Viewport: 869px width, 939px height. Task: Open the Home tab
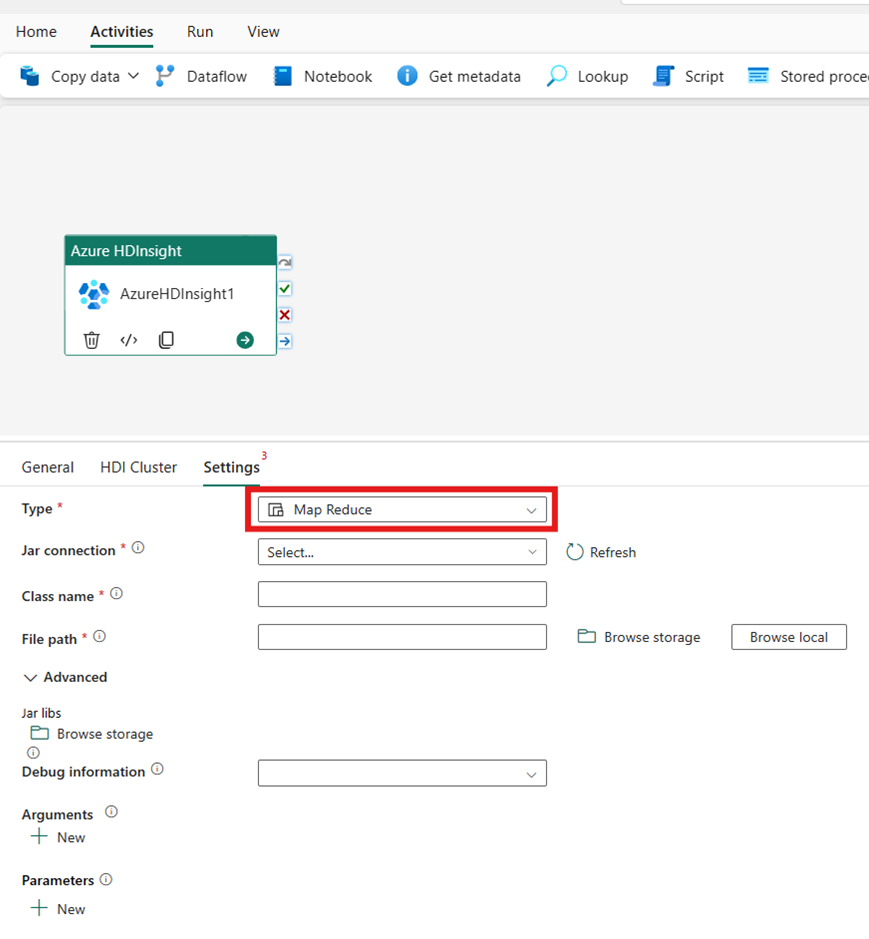[37, 32]
